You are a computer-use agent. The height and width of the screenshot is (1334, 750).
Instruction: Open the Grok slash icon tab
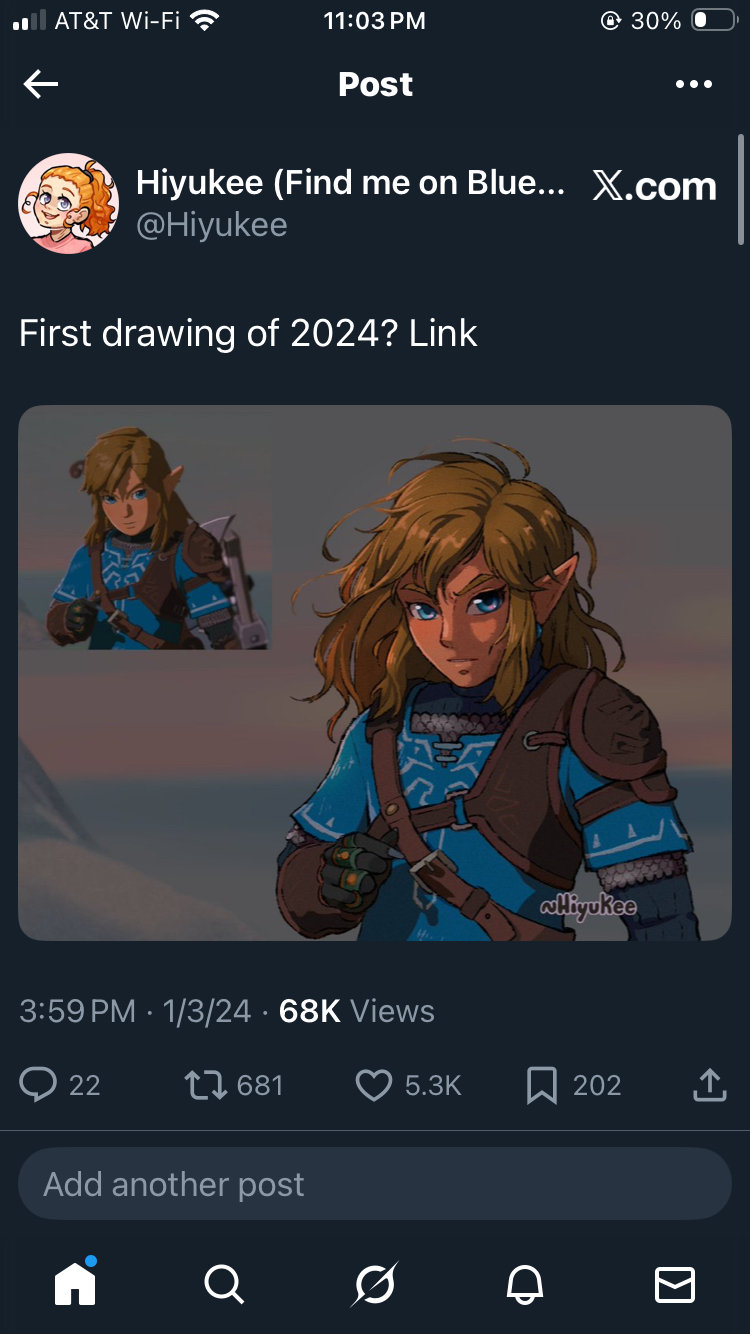(375, 1283)
